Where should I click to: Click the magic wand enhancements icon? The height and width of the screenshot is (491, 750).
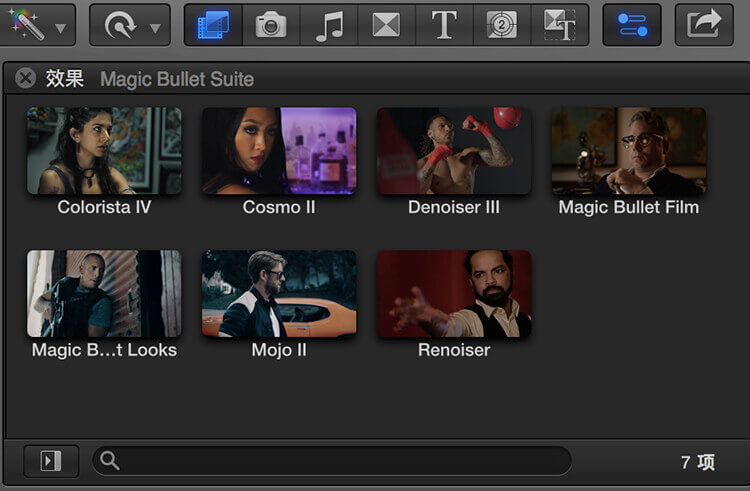click(x=27, y=24)
